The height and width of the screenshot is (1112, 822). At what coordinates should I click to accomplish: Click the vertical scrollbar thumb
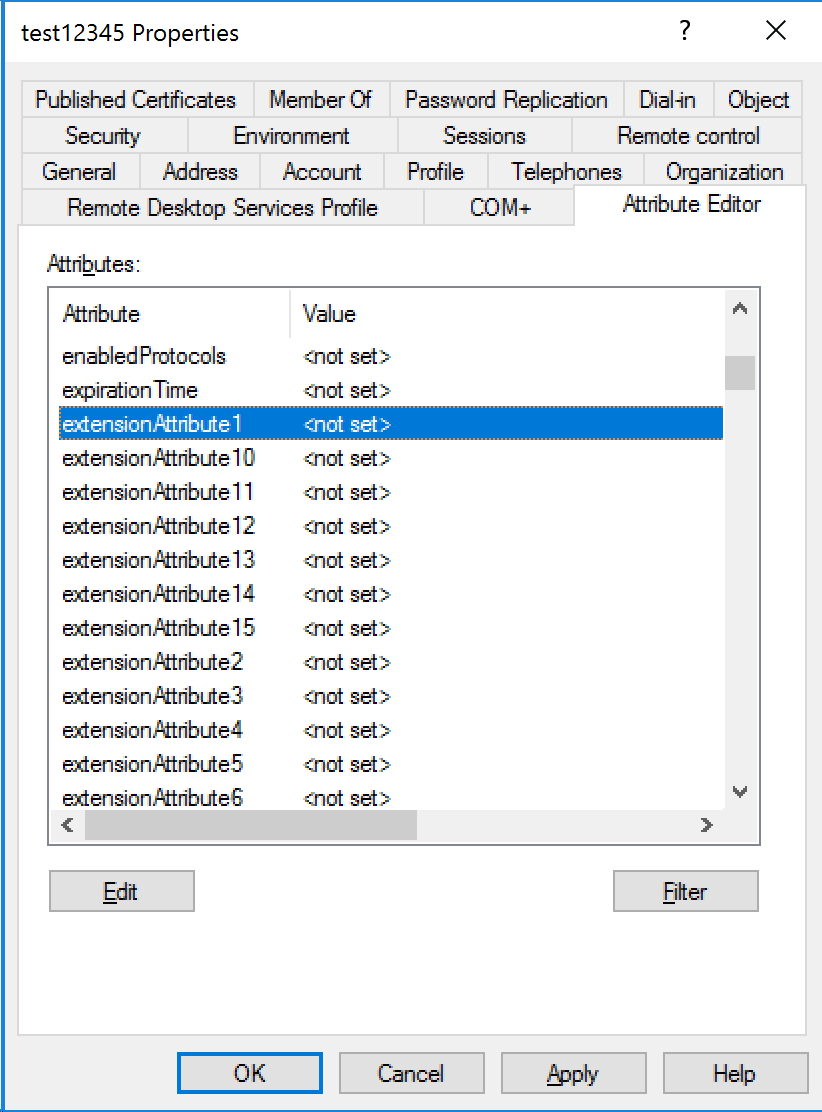pos(740,372)
